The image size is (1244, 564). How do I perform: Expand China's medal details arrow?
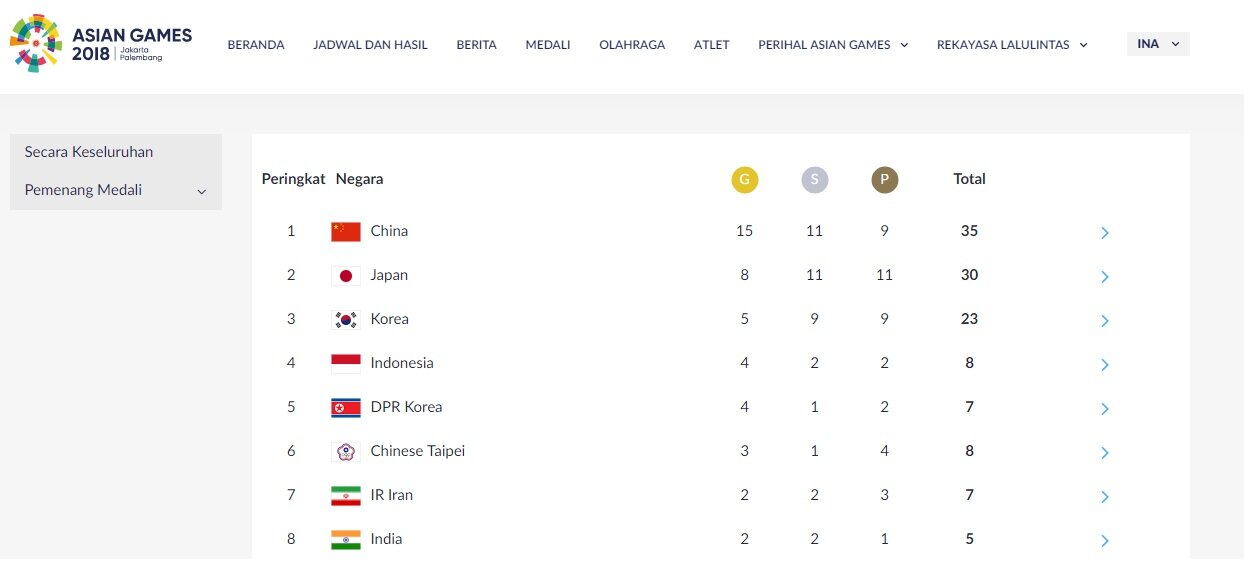click(1105, 233)
